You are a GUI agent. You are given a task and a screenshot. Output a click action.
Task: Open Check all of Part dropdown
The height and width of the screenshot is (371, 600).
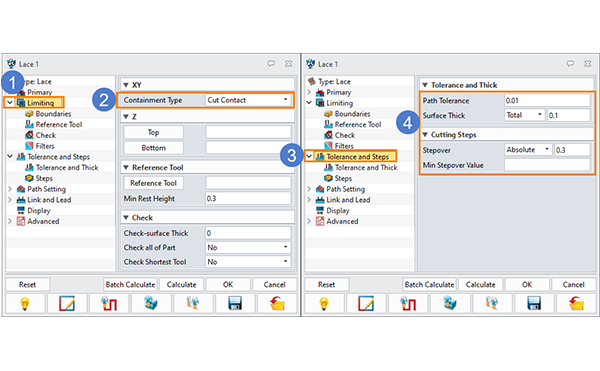coord(248,247)
